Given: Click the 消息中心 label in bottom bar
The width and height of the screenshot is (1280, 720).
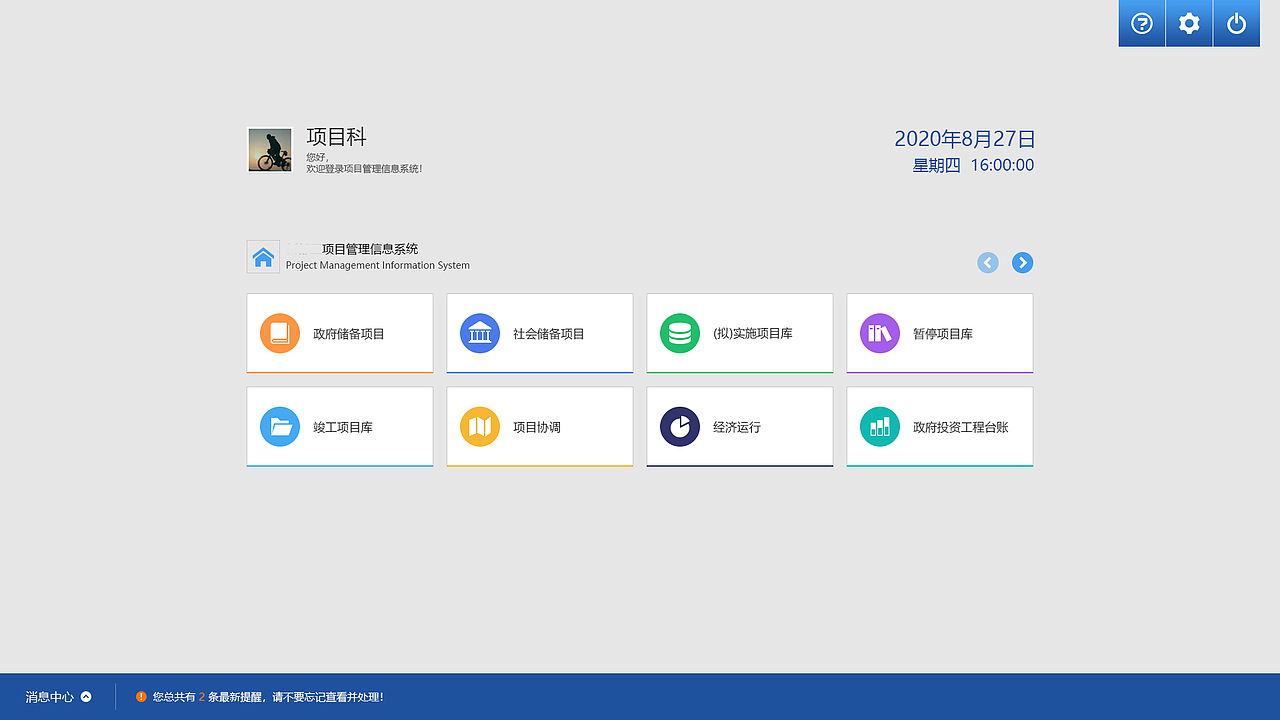Looking at the screenshot, I should pos(50,697).
